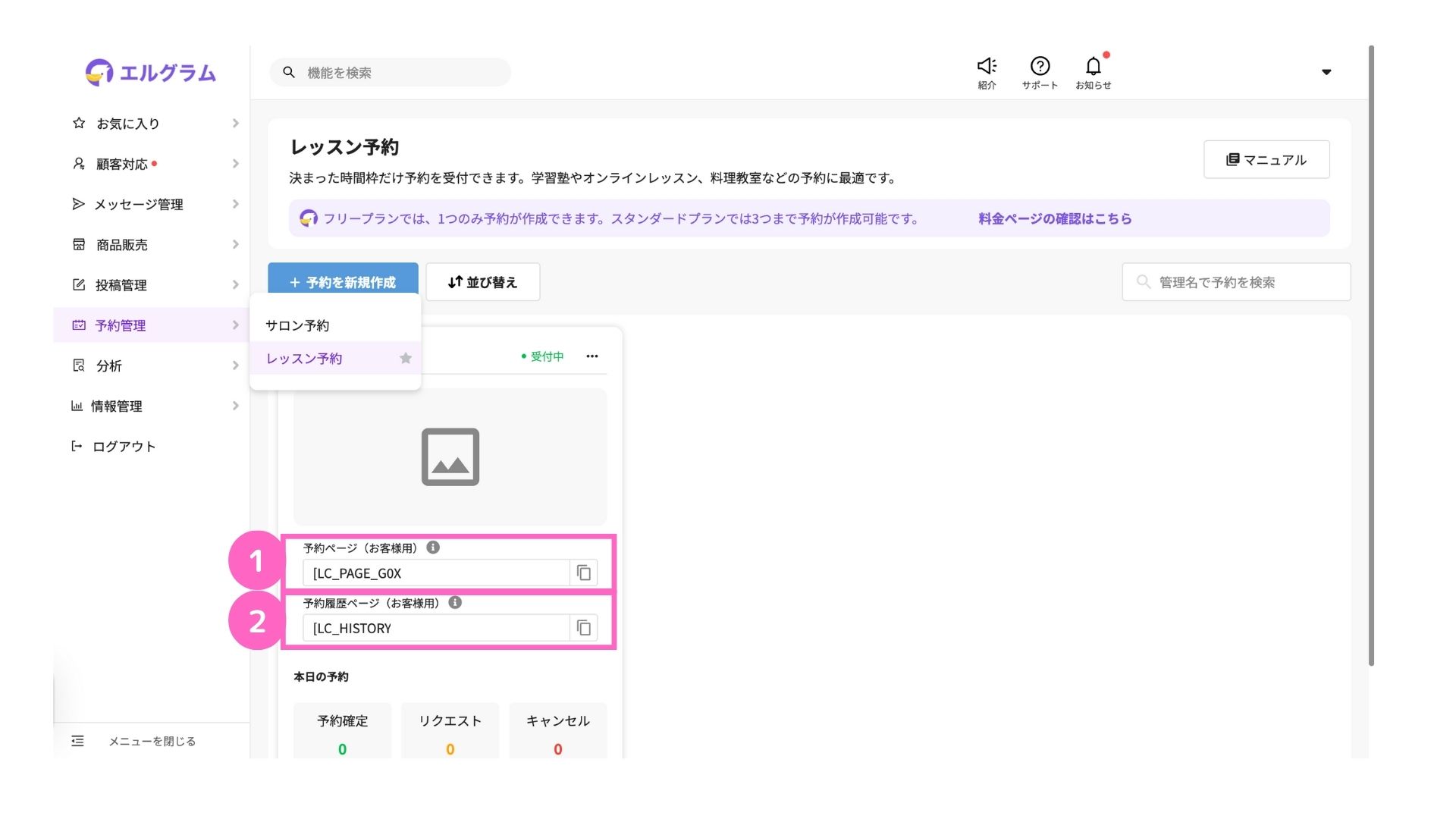Select レッスン予約 submenu item

pyautogui.click(x=304, y=359)
